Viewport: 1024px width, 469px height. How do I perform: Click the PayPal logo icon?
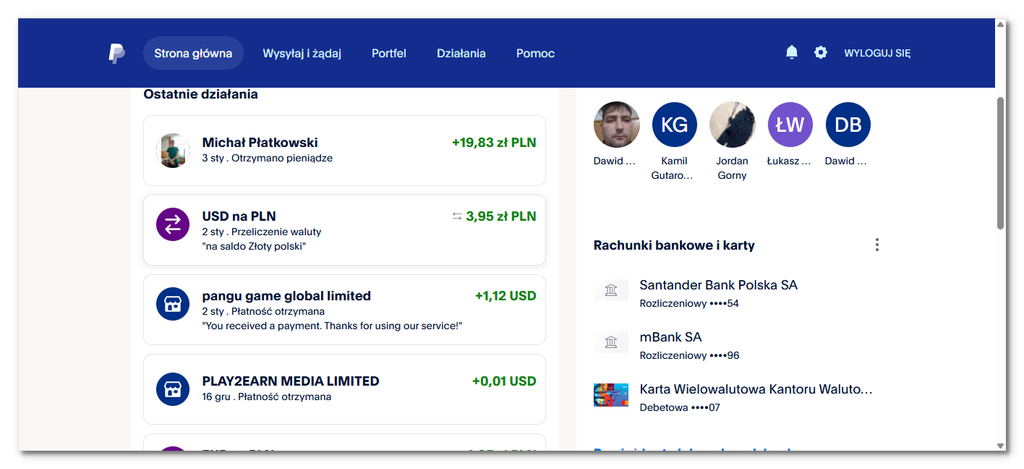click(116, 54)
